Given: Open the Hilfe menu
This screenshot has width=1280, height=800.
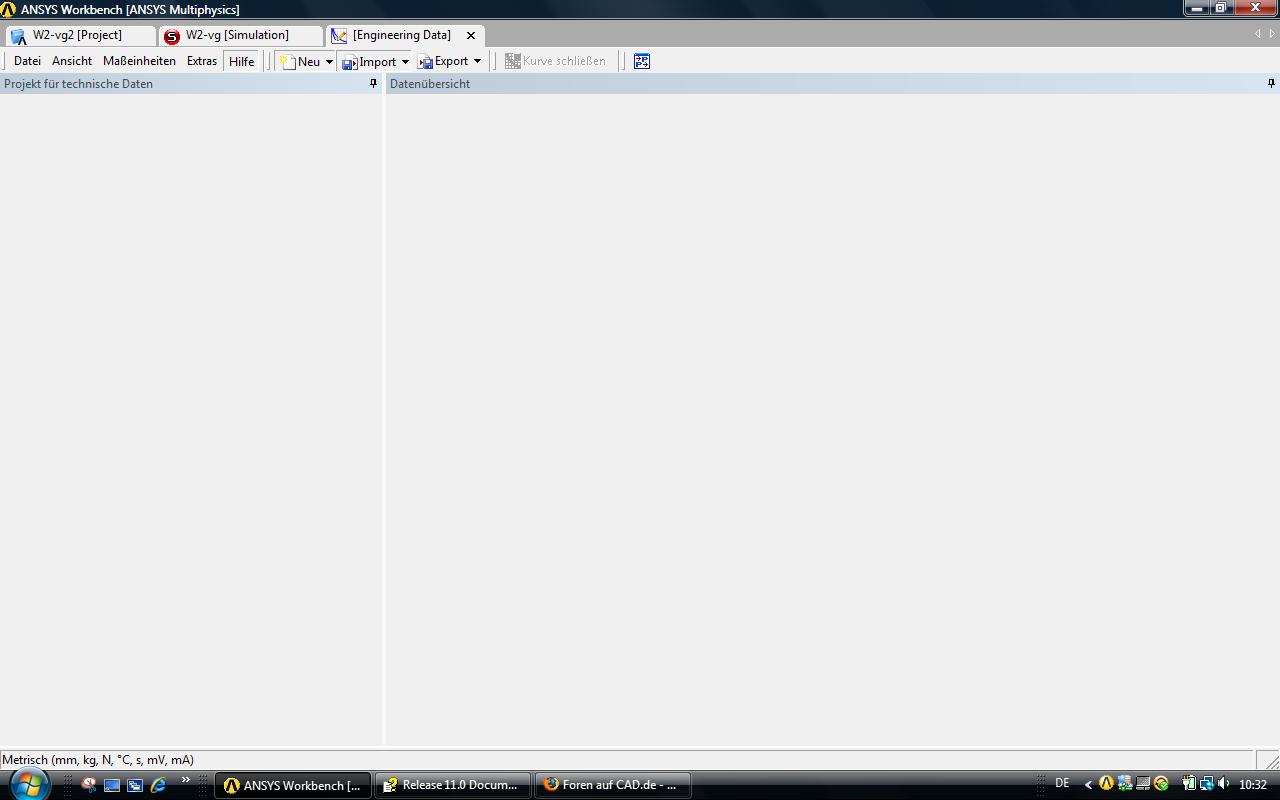Looking at the screenshot, I should [241, 61].
